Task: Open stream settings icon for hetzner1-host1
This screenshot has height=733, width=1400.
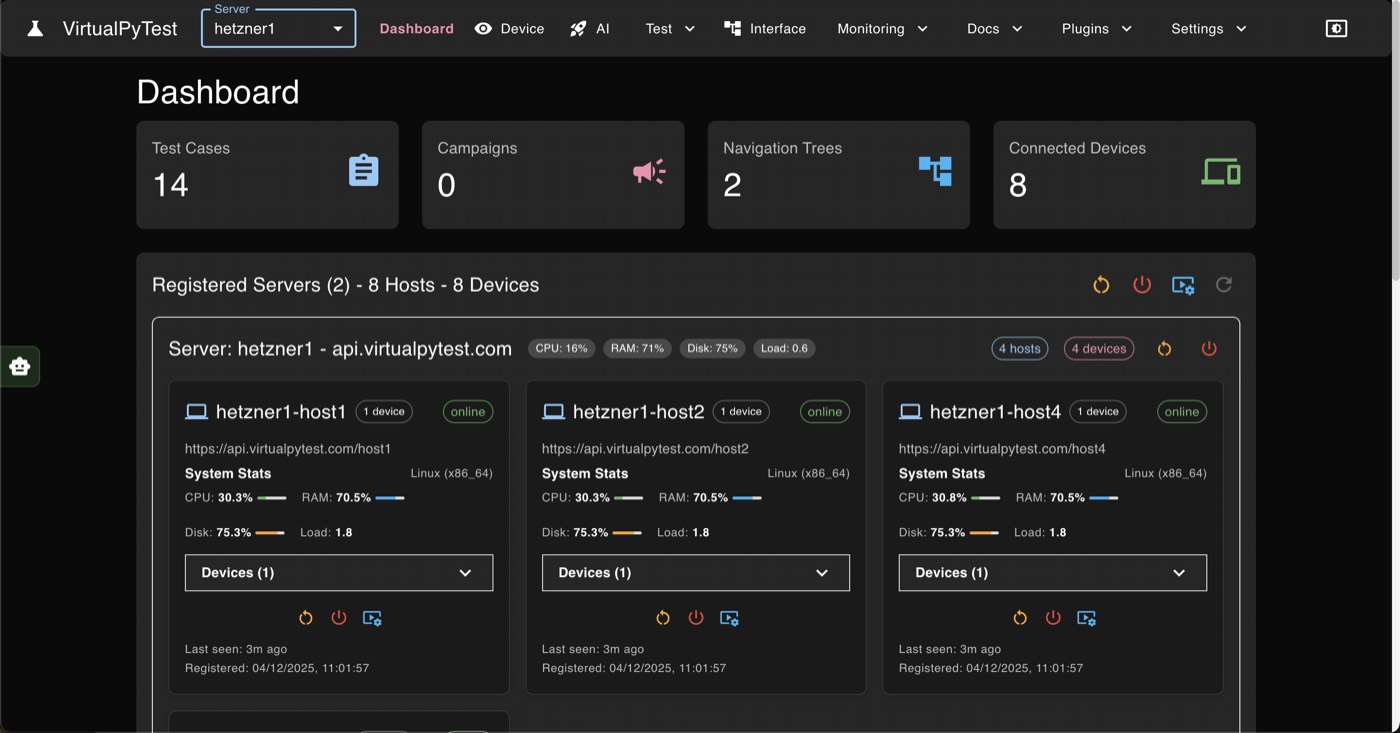Action: coord(372,618)
